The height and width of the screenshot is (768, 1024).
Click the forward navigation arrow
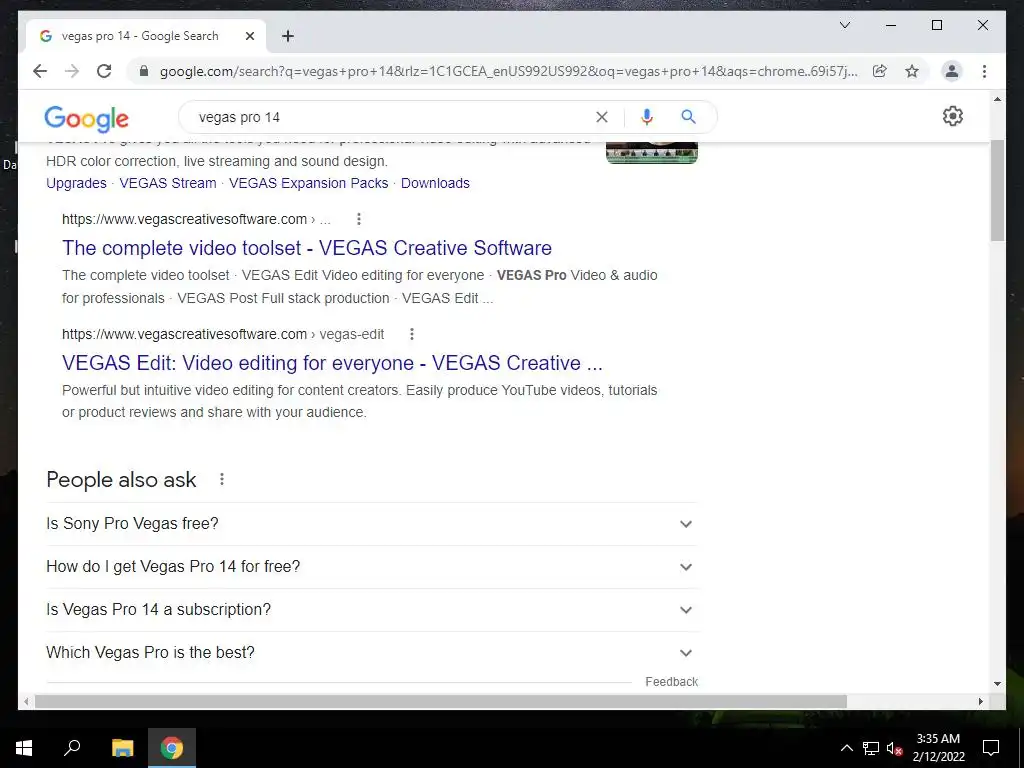pos(72,71)
